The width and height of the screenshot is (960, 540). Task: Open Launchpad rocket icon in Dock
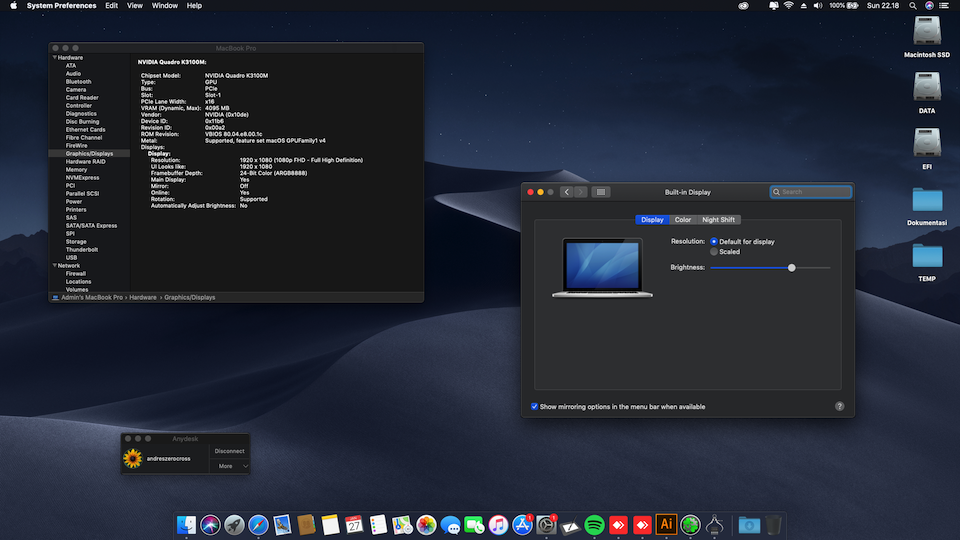(x=234, y=525)
